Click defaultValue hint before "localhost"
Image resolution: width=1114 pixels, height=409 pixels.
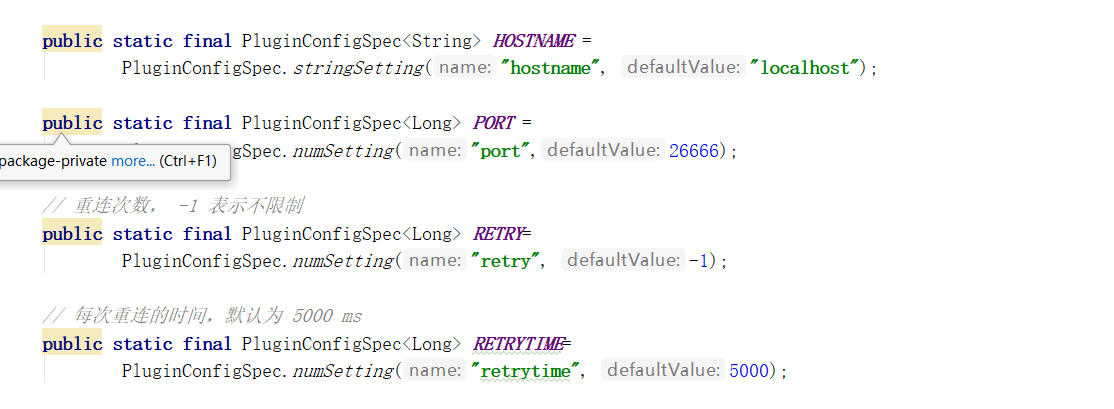click(x=685, y=68)
